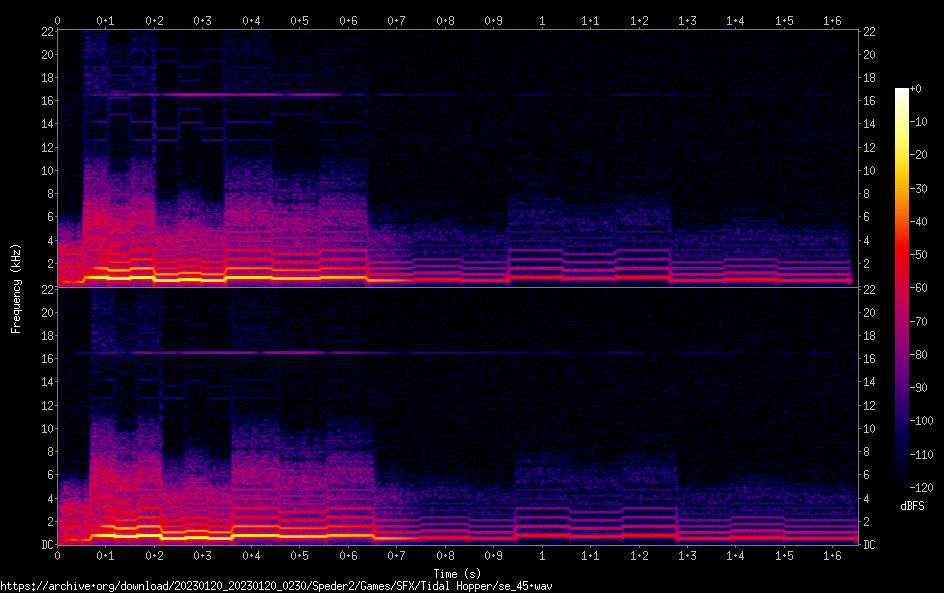The width and height of the screenshot is (944, 593).
Task: Click the DC label on the bottom-right axis
Action: 870,545
